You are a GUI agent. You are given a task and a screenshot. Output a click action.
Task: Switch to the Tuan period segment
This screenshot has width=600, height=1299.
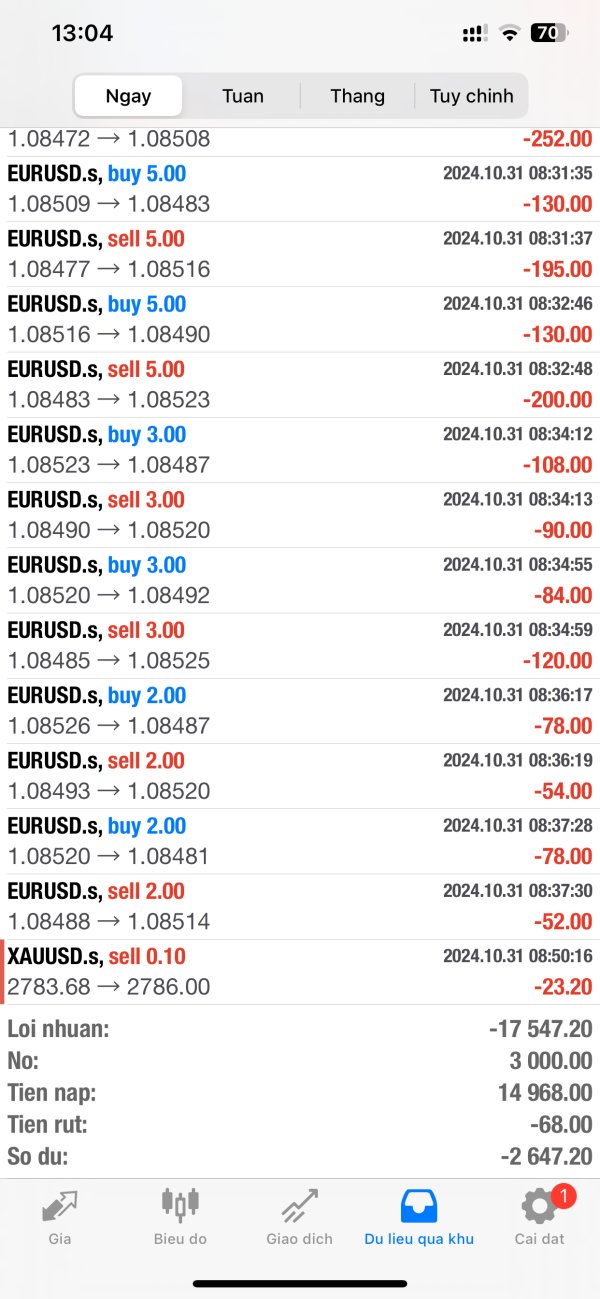click(243, 96)
